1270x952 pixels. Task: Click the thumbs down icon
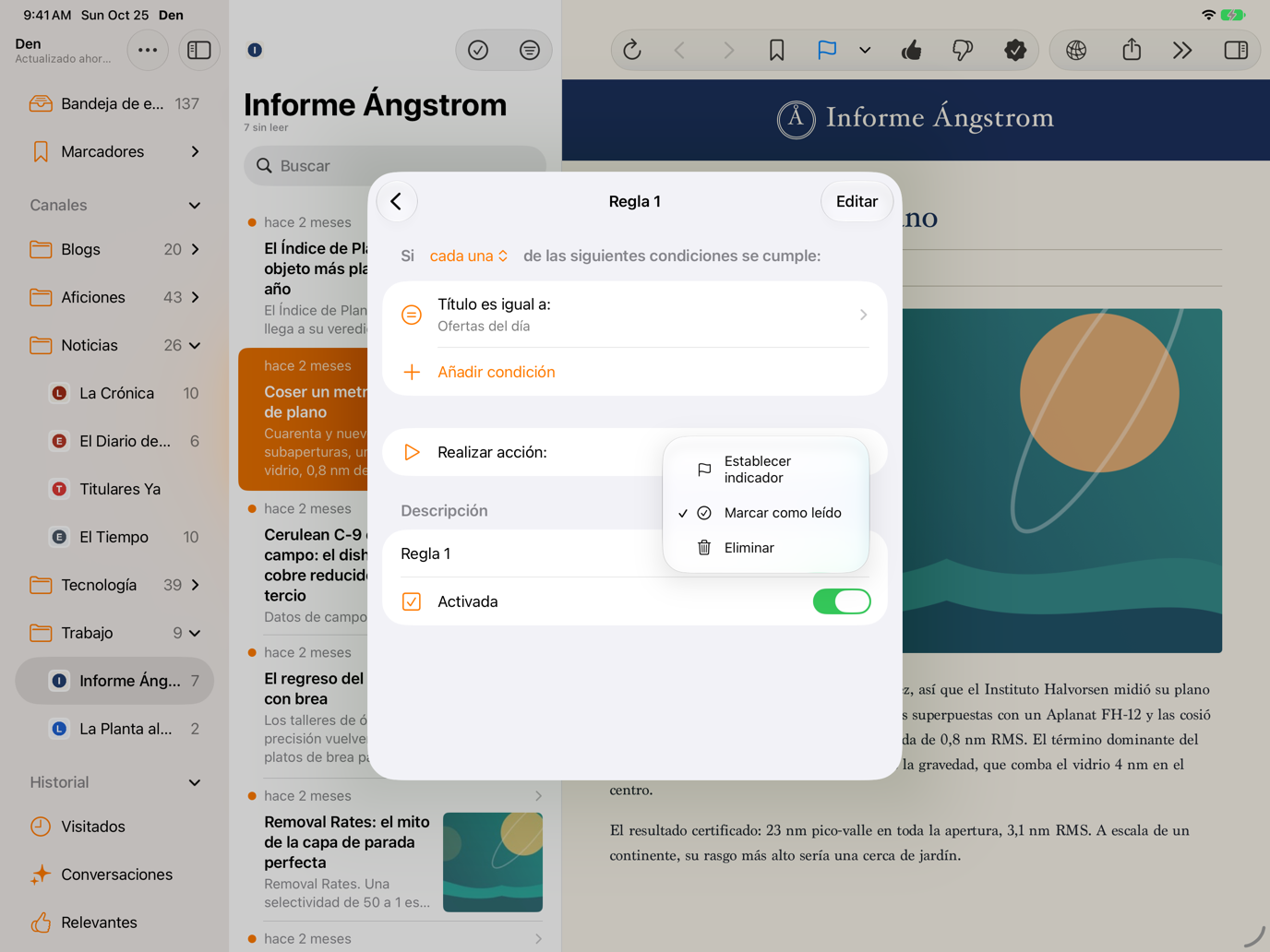pyautogui.click(x=963, y=50)
